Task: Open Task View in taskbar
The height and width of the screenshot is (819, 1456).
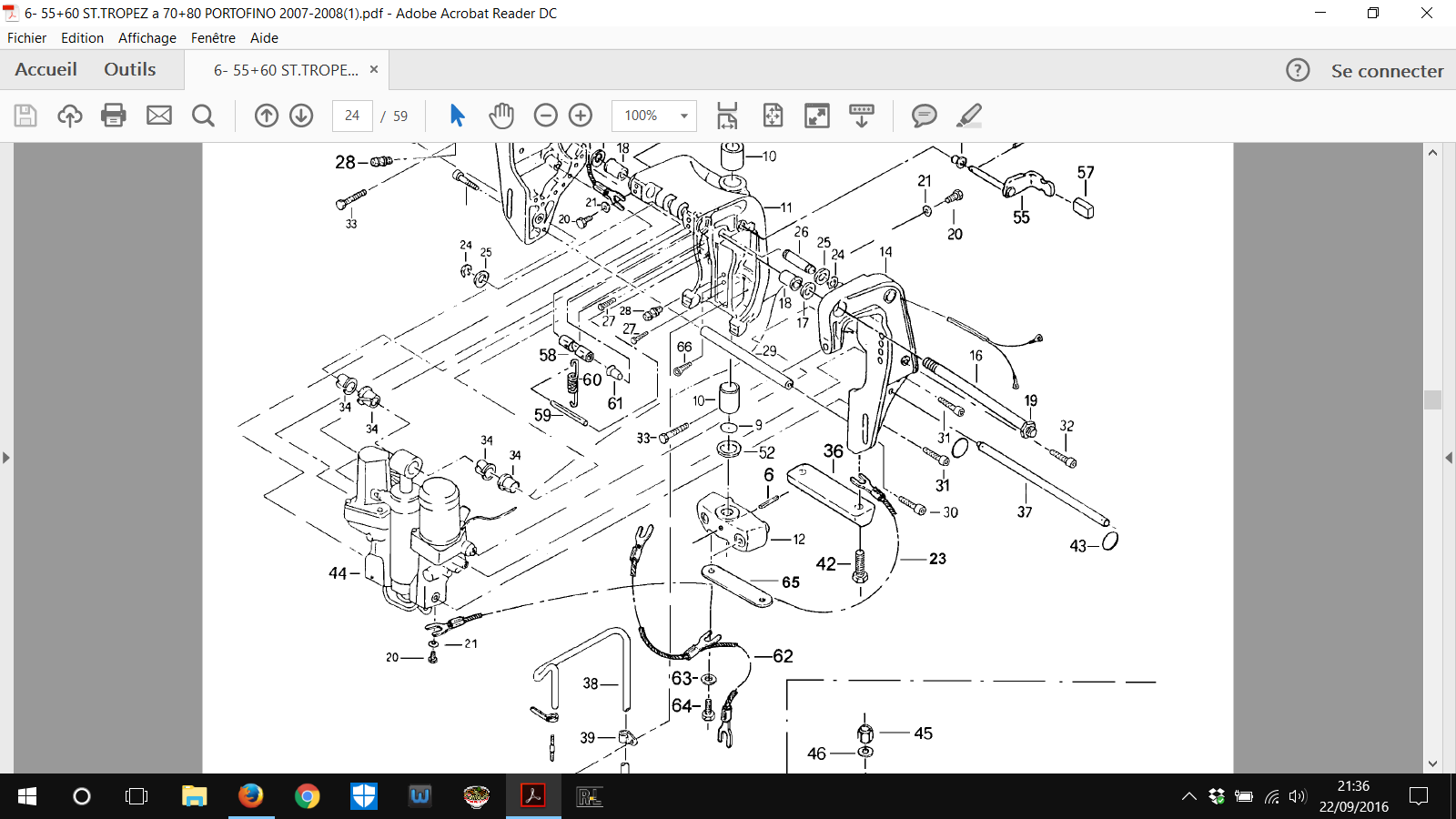Action: coord(136,797)
